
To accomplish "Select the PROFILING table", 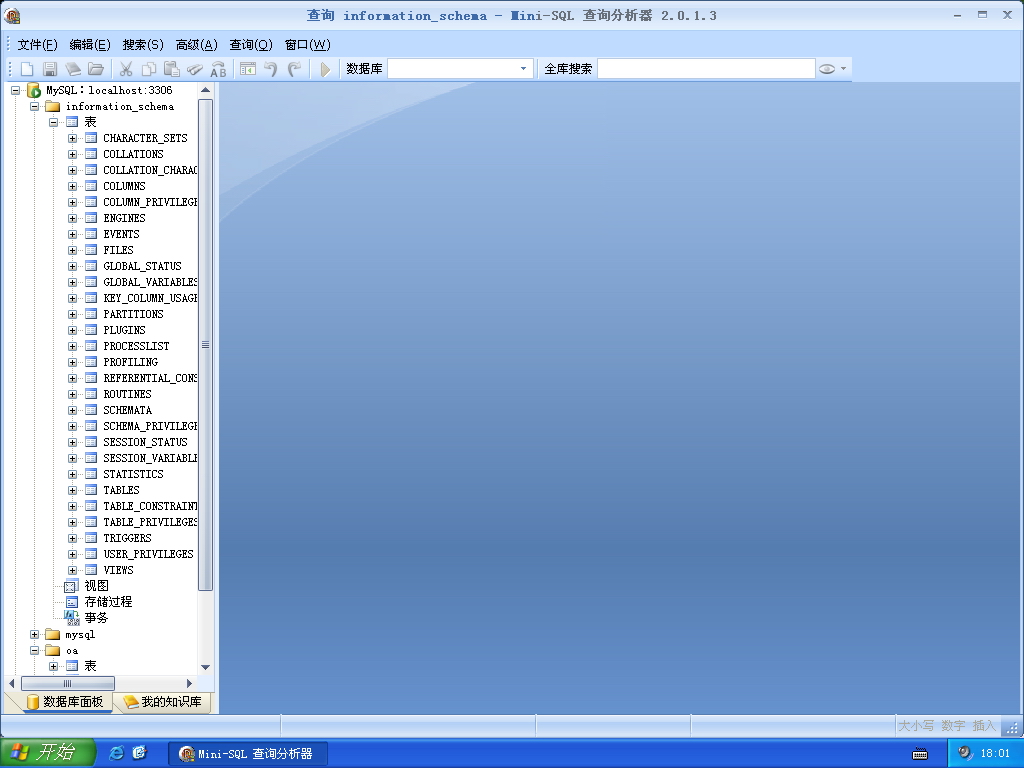I will (131, 362).
